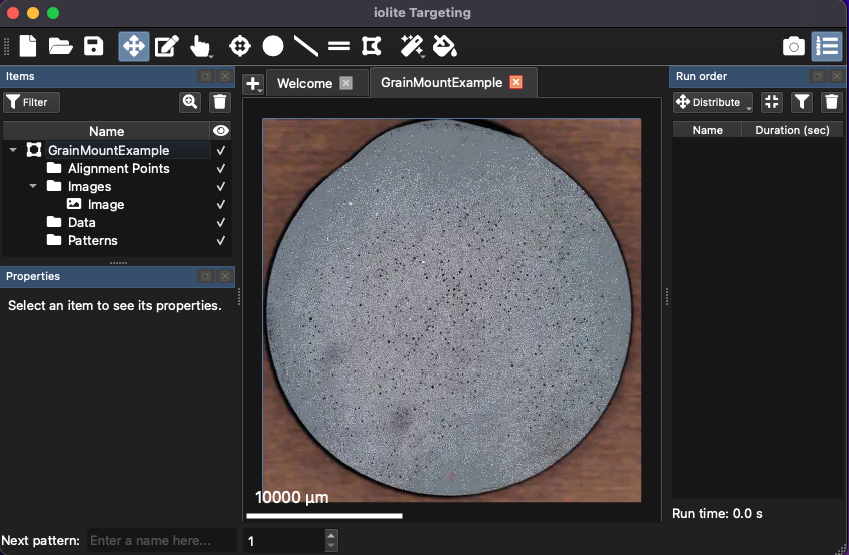Select the Image item in tree
This screenshot has height=555, width=849.
click(106, 204)
